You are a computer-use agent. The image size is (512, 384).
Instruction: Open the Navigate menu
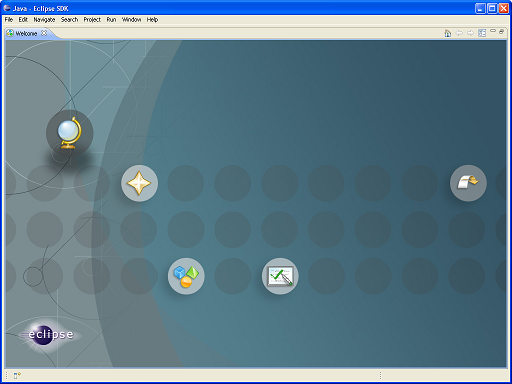(44, 20)
